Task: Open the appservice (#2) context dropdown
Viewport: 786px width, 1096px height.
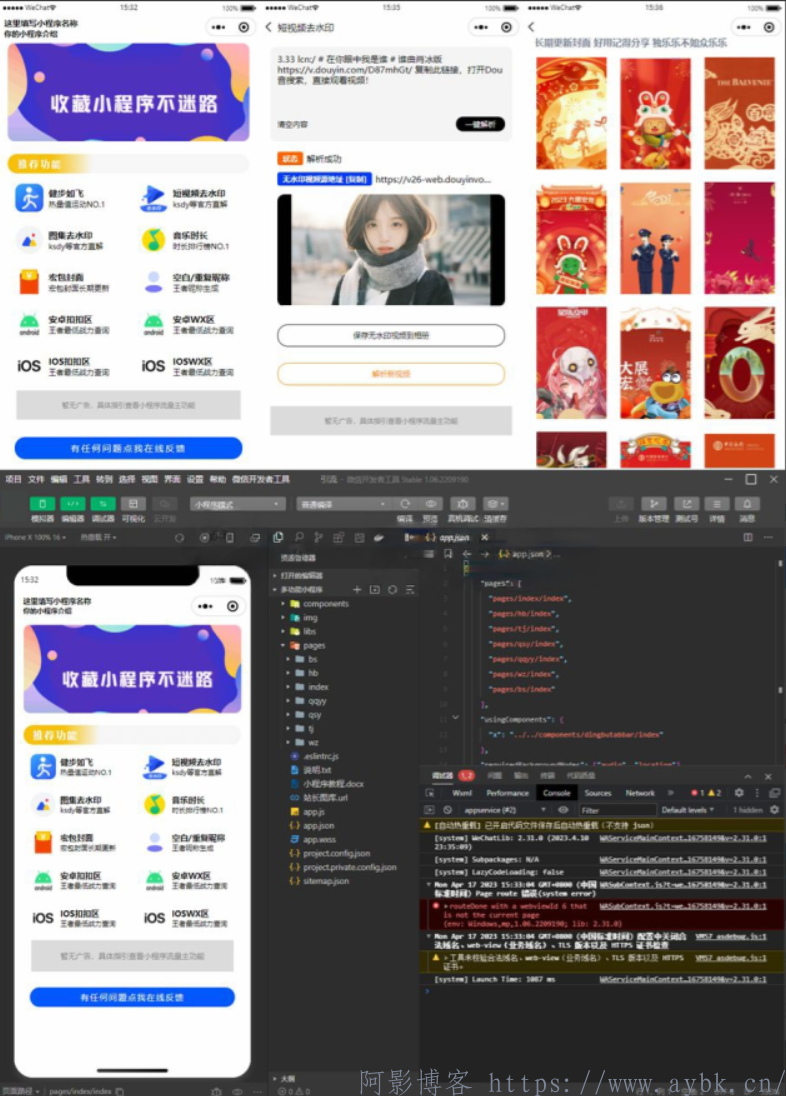Action: point(505,810)
